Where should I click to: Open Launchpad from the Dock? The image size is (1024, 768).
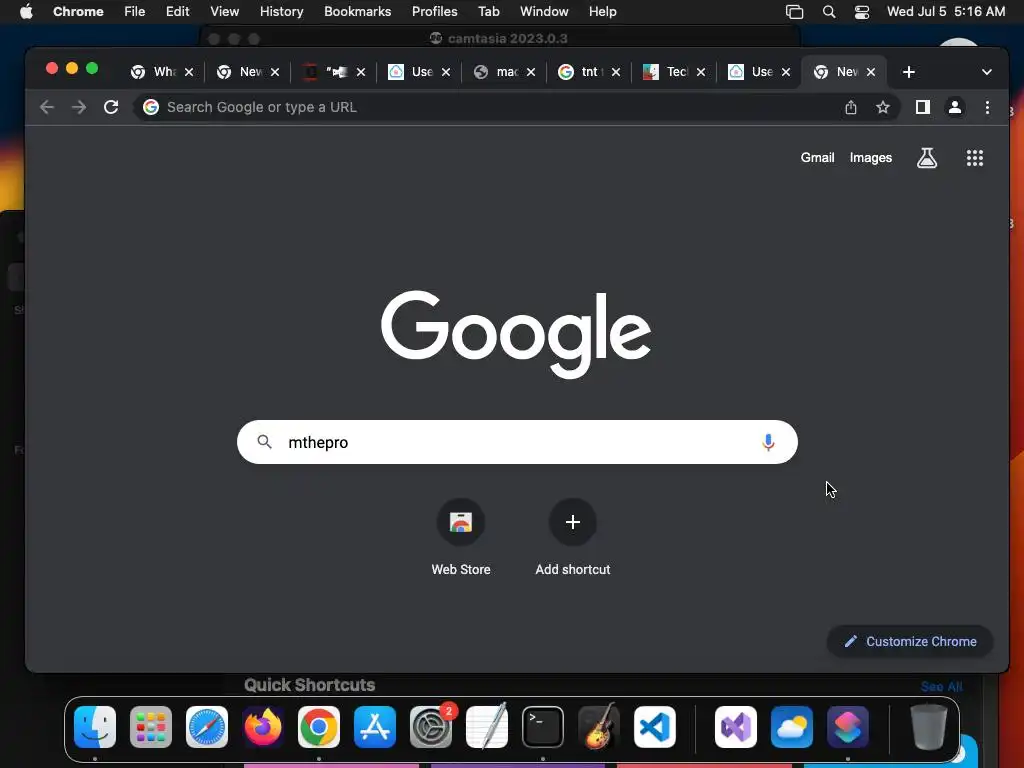(151, 727)
